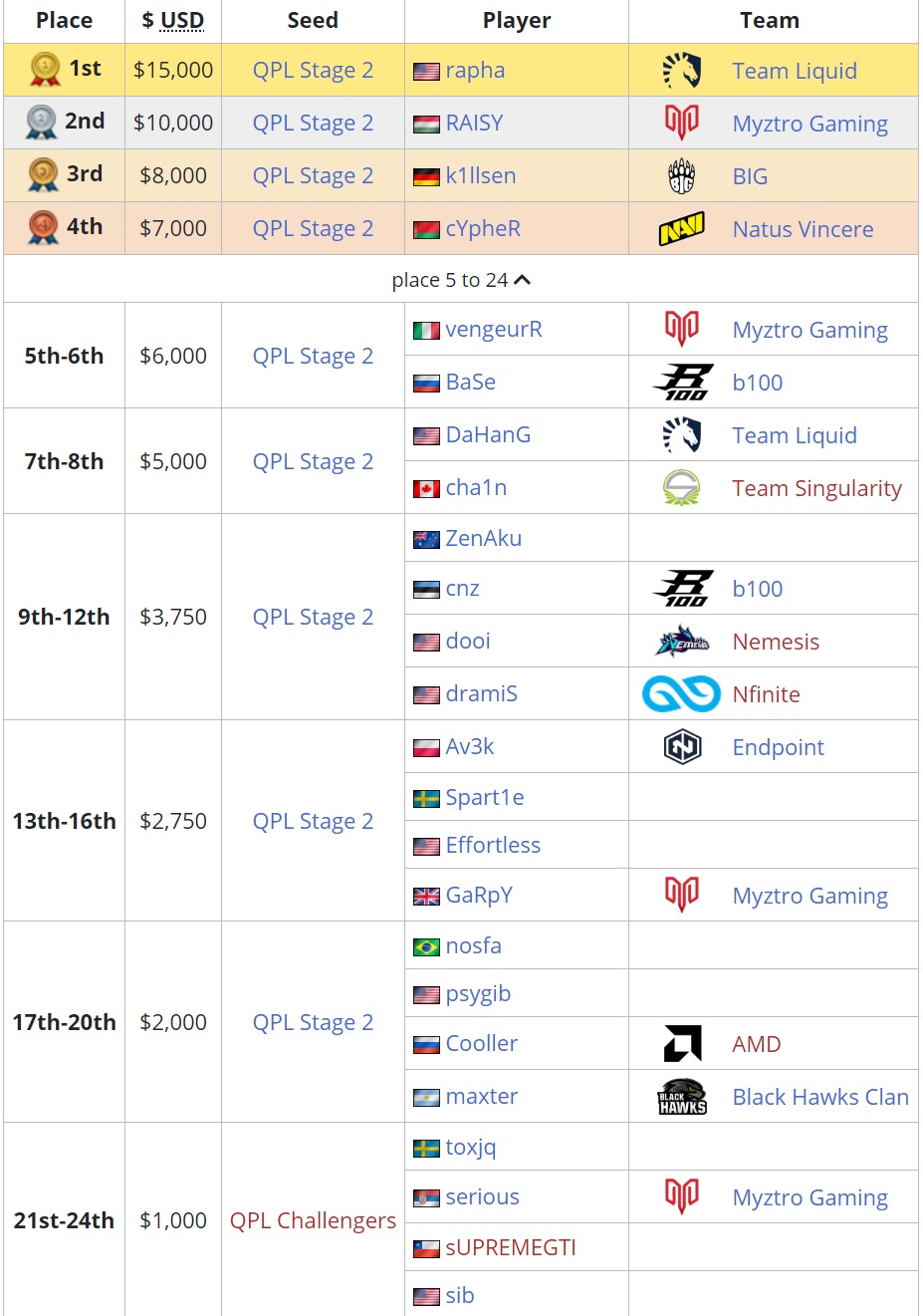Image resolution: width=923 pixels, height=1316 pixels.
Task: Open the QPL Challengers seed link
Action: click(313, 1220)
